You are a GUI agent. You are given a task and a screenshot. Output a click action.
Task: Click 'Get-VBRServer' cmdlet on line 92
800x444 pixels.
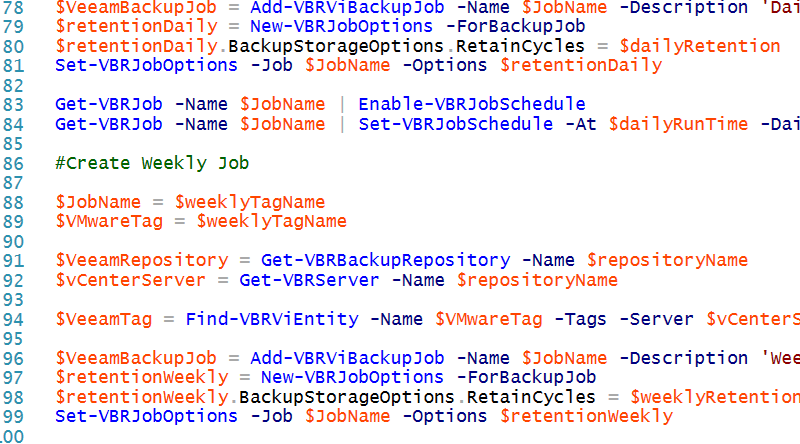309,280
